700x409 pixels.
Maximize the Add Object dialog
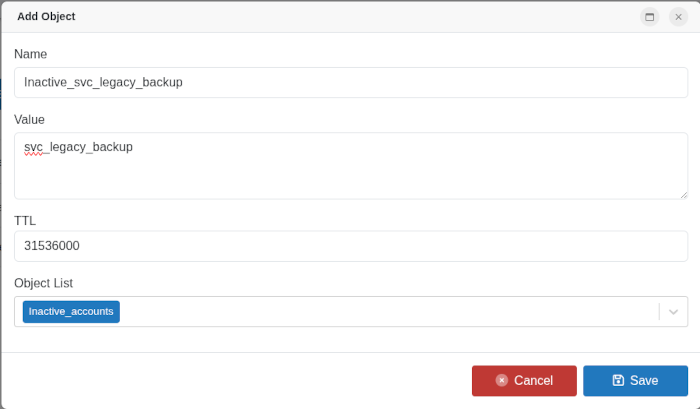point(650,17)
